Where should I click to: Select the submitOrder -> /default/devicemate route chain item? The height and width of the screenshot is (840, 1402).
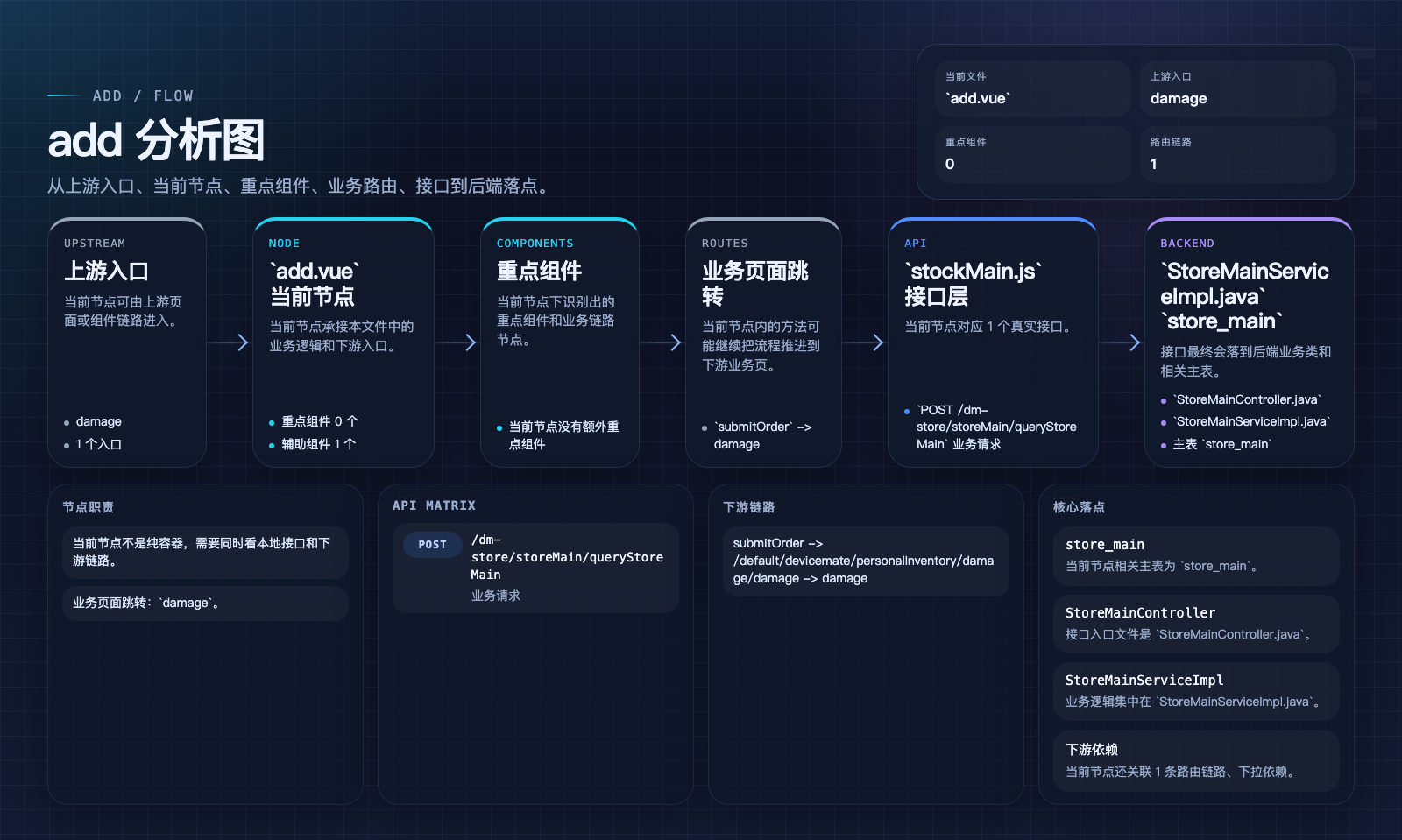pos(866,561)
